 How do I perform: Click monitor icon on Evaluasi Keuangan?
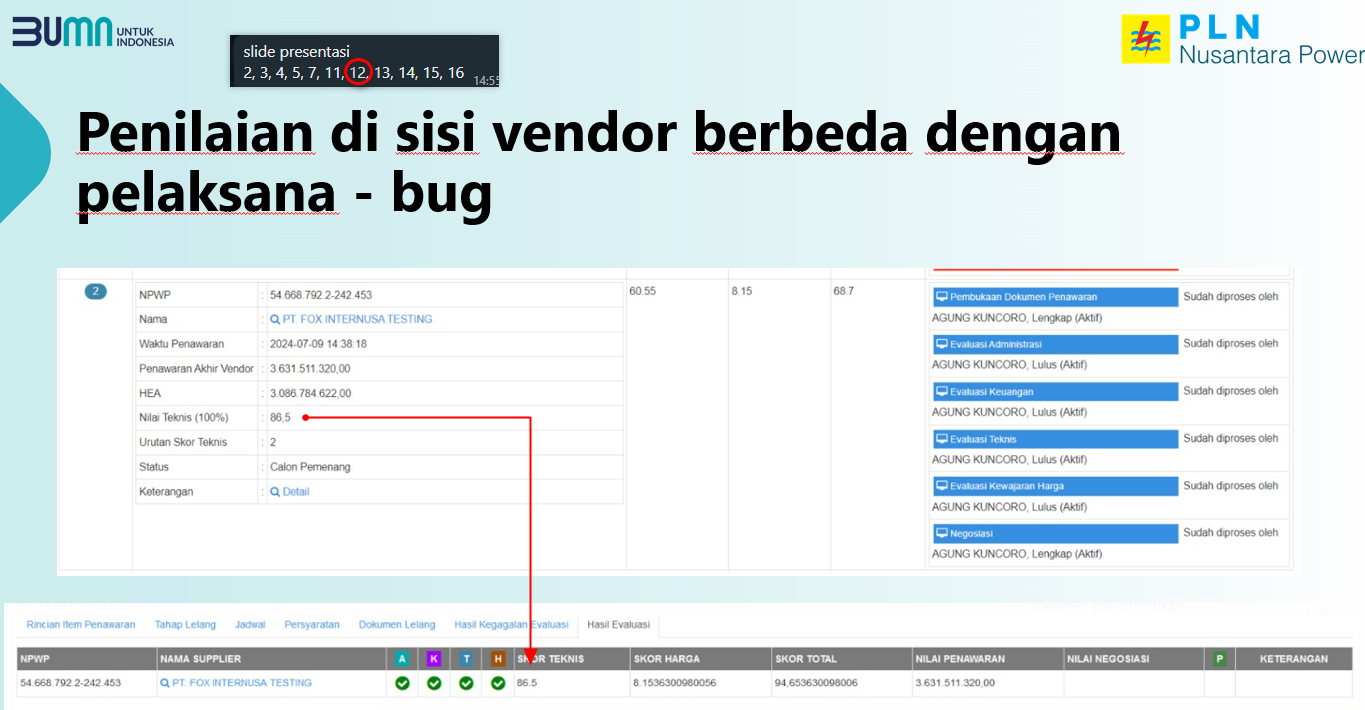941,391
